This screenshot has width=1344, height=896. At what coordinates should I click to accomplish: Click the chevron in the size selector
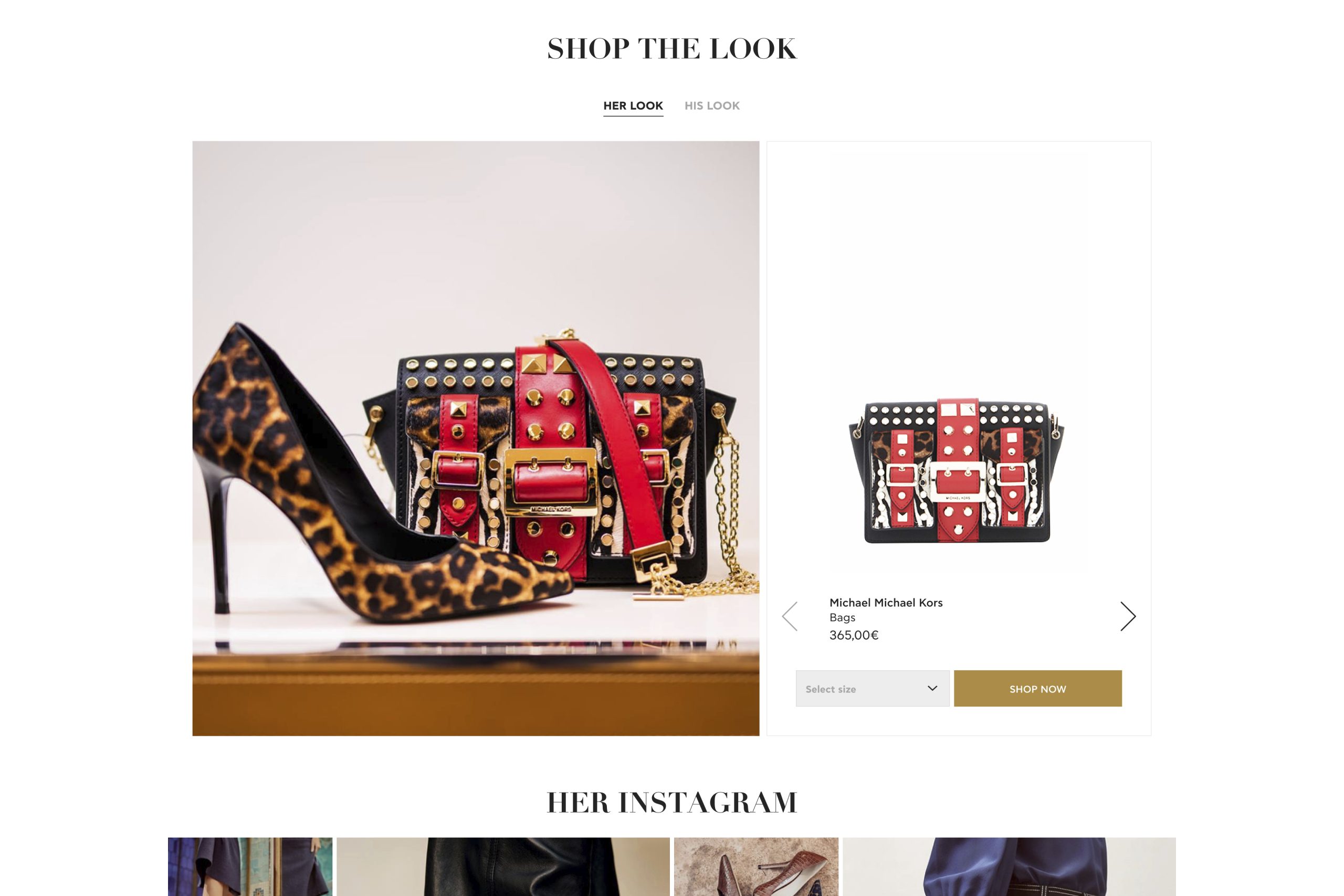[x=932, y=688]
